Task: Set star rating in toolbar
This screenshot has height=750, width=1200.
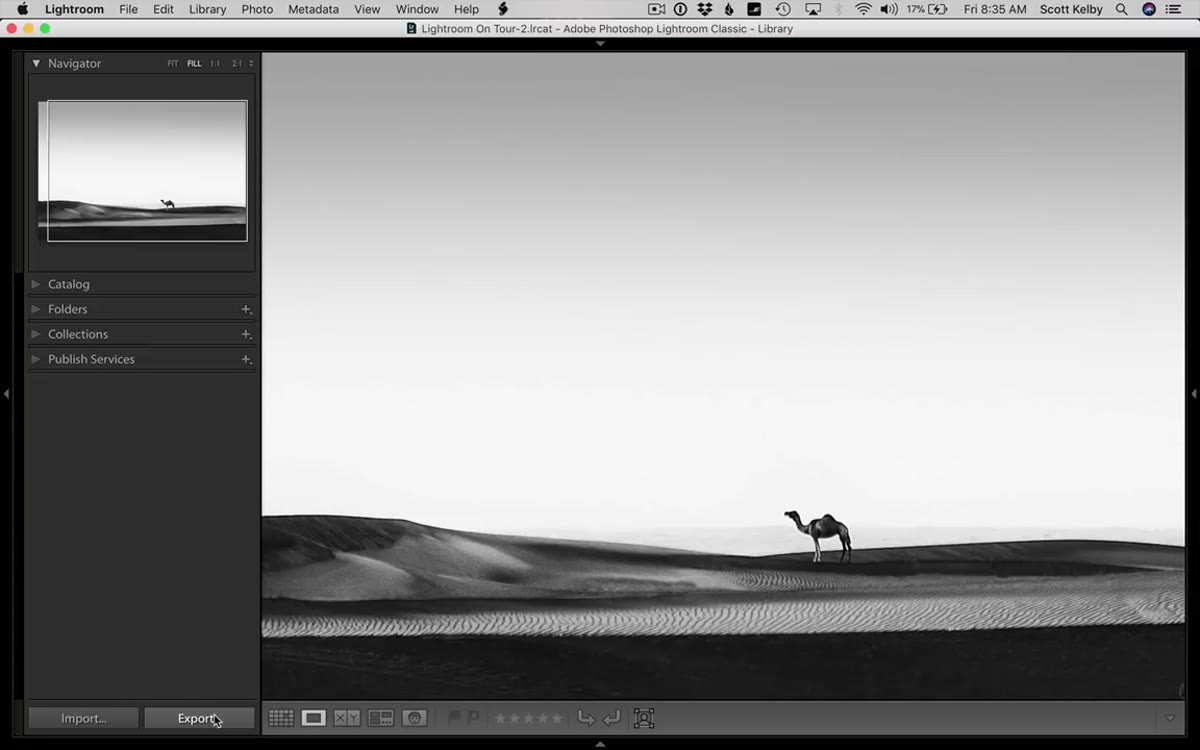Action: click(x=529, y=718)
